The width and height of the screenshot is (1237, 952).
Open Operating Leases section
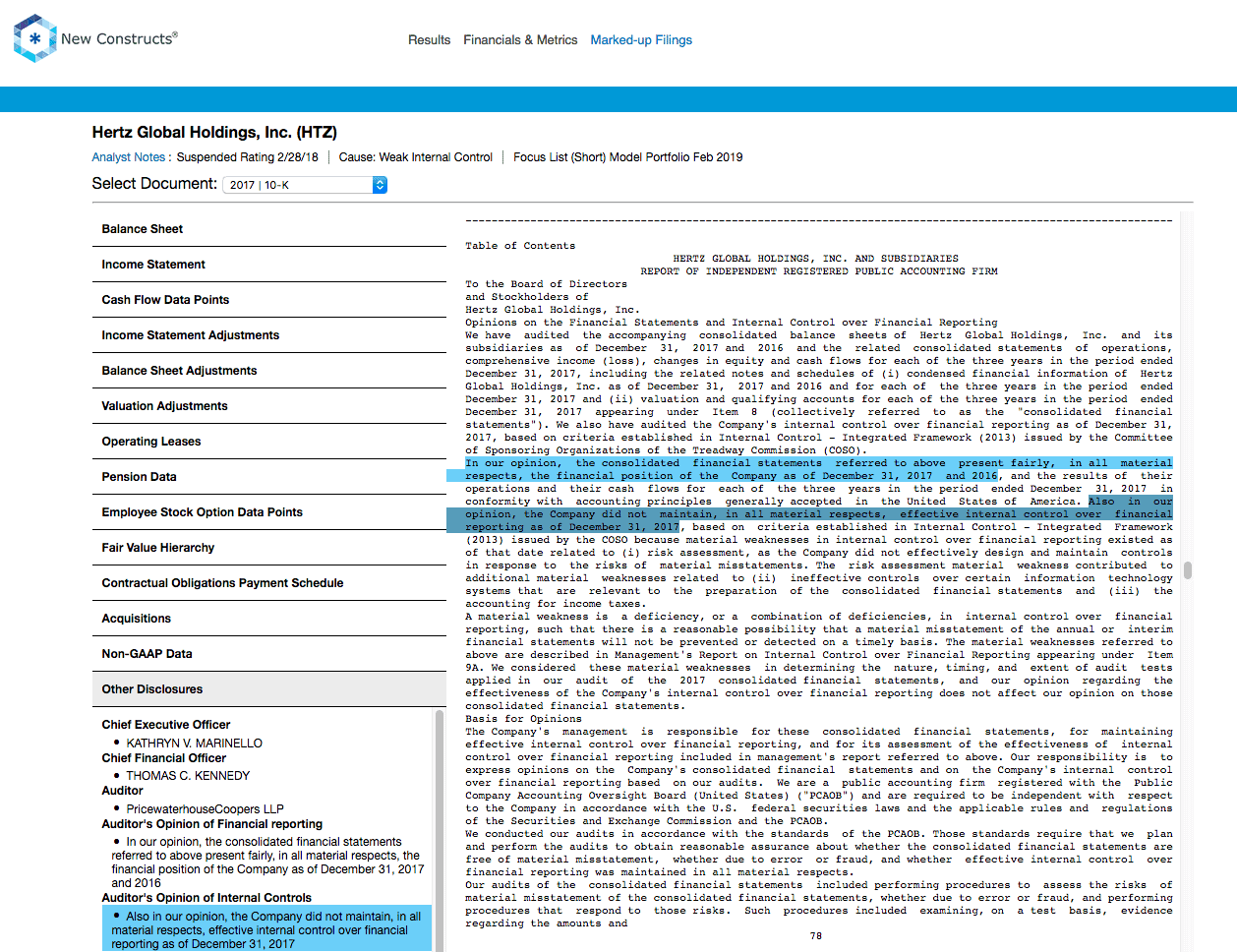(x=268, y=442)
